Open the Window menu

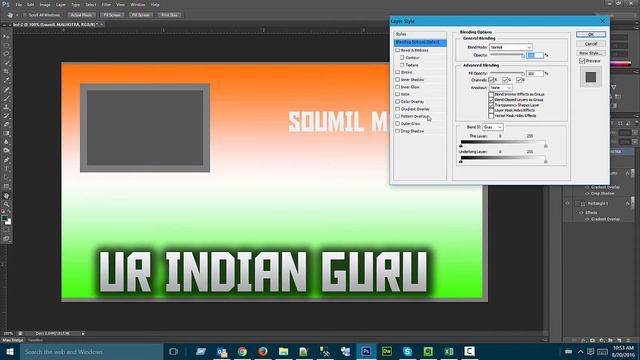point(138,4)
